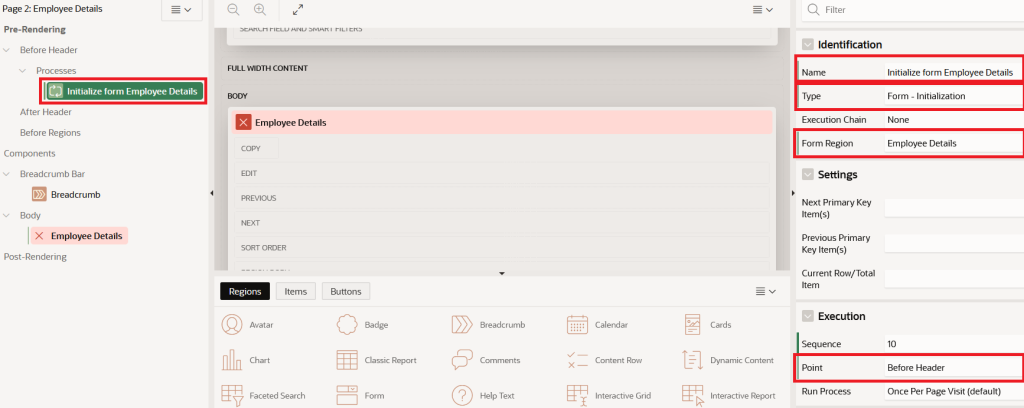Click the zoom out magnifier icon
The height and width of the screenshot is (408, 1024).
233,9
